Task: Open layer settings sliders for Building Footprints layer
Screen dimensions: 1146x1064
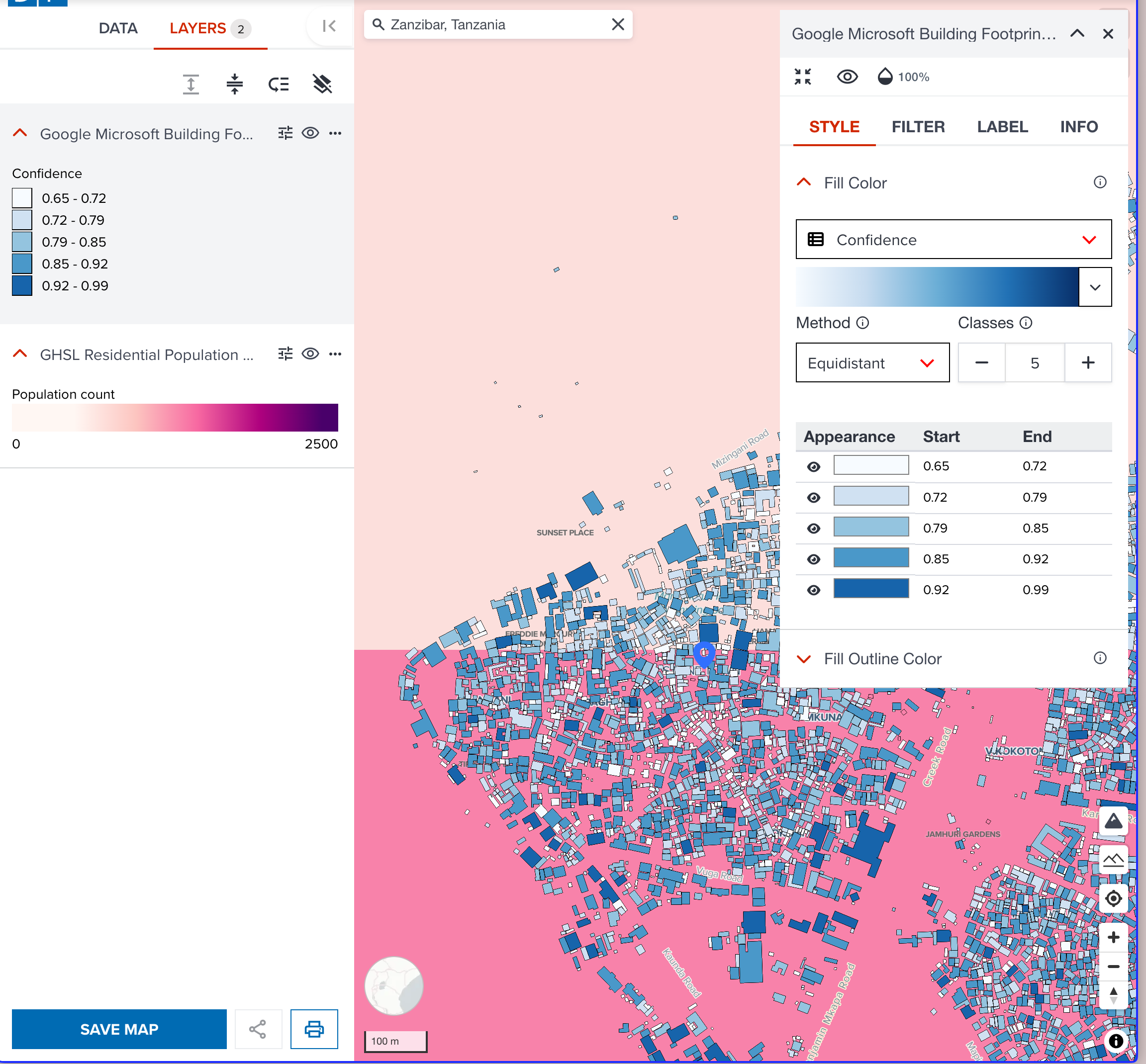Action: (x=286, y=133)
